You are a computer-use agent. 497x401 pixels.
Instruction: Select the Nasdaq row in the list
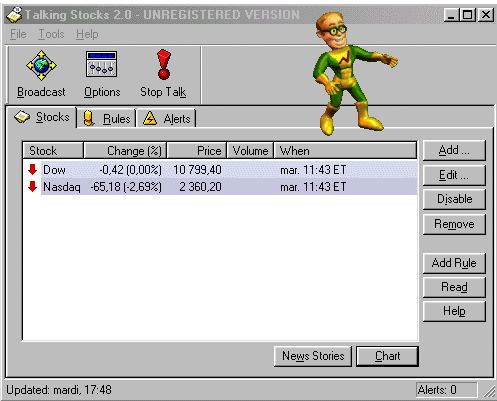(220, 187)
